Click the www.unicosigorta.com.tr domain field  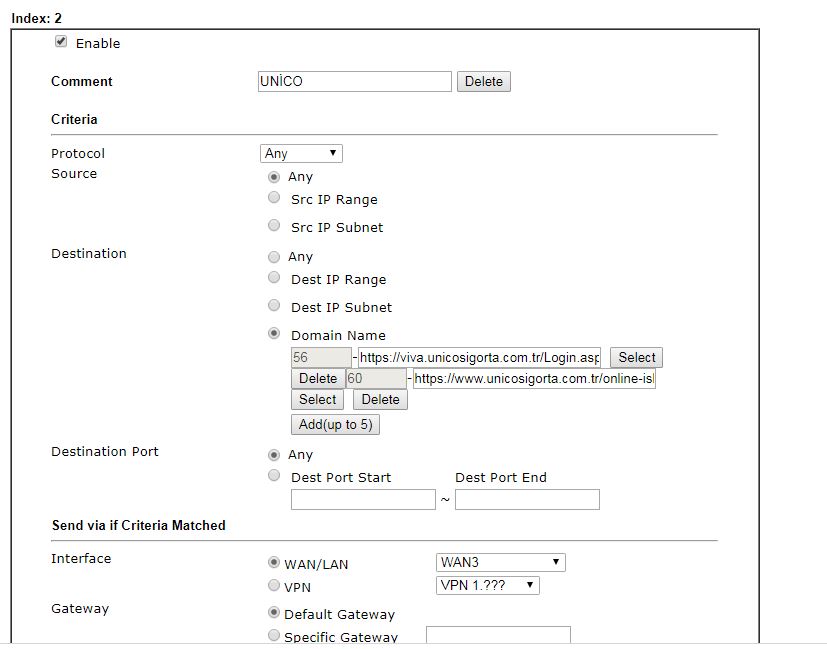(534, 379)
